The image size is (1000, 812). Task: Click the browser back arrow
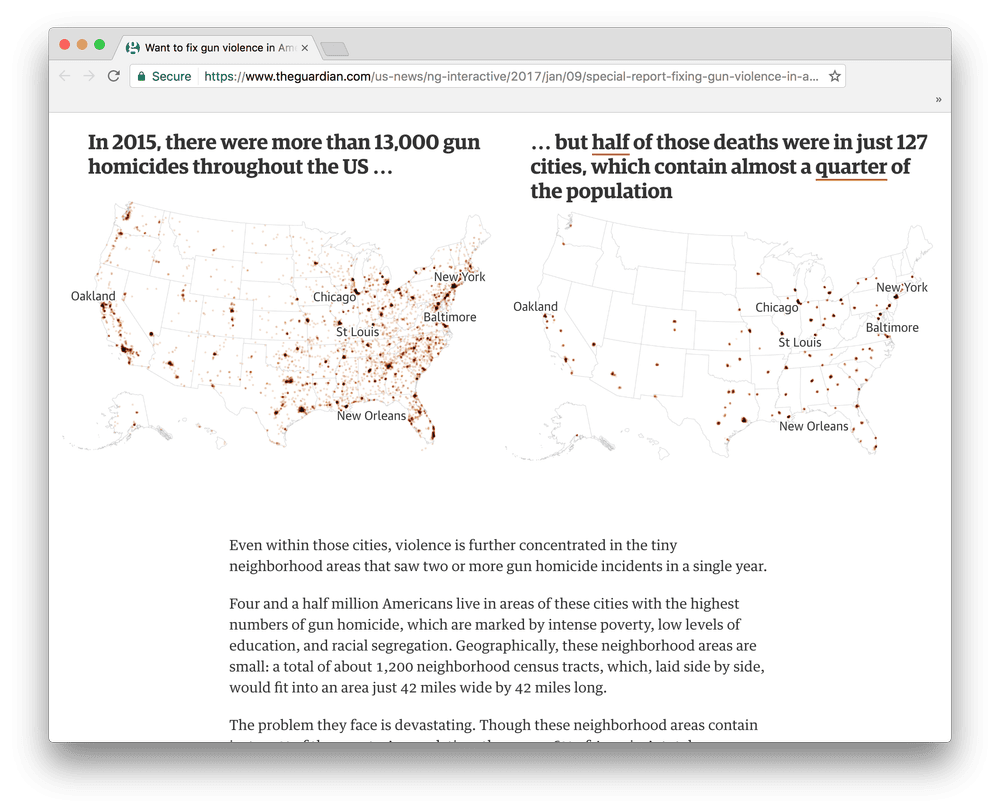pyautogui.click(x=64, y=76)
